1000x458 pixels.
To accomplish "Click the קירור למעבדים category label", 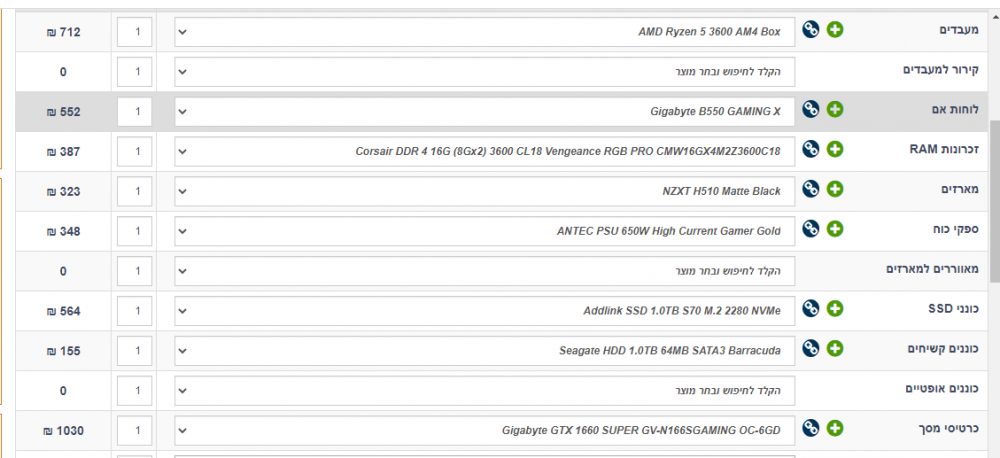I will [x=941, y=70].
